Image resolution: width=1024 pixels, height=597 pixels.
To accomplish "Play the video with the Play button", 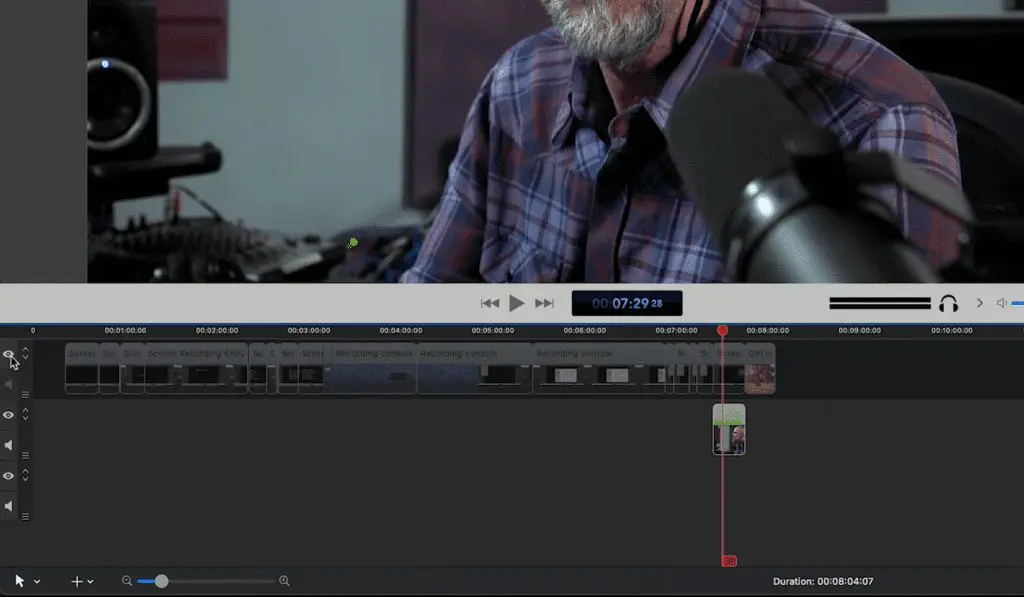I will point(516,303).
